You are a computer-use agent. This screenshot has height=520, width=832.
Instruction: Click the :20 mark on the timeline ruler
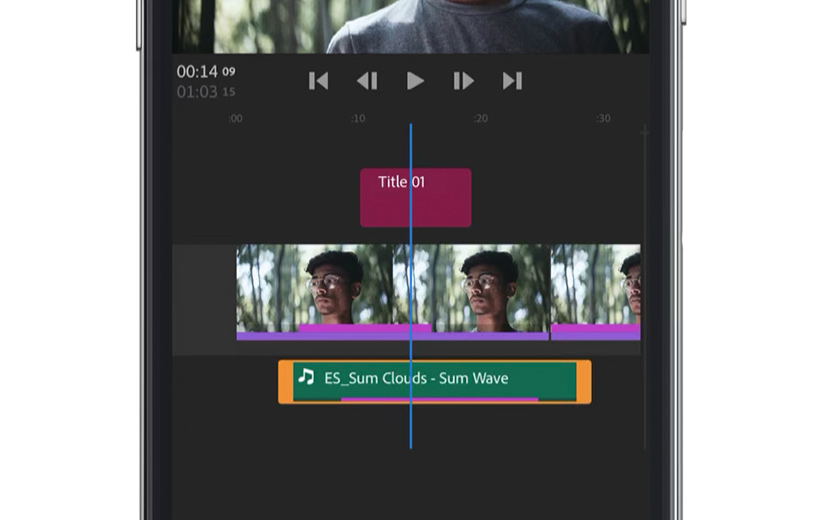point(480,119)
